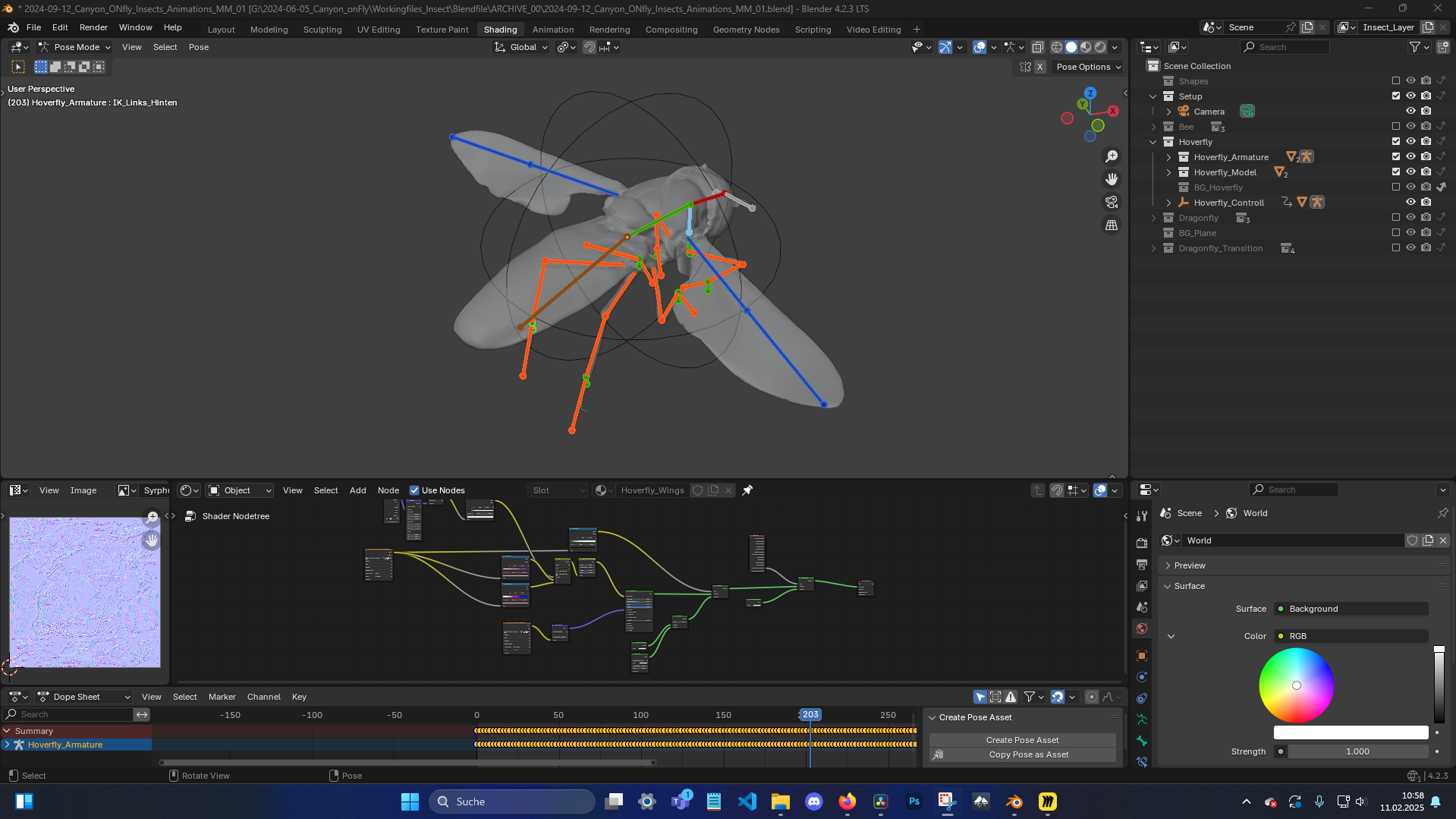Expand the Preview panel in World properties
Image resolution: width=1456 pixels, height=819 pixels.
pyautogui.click(x=1303, y=565)
